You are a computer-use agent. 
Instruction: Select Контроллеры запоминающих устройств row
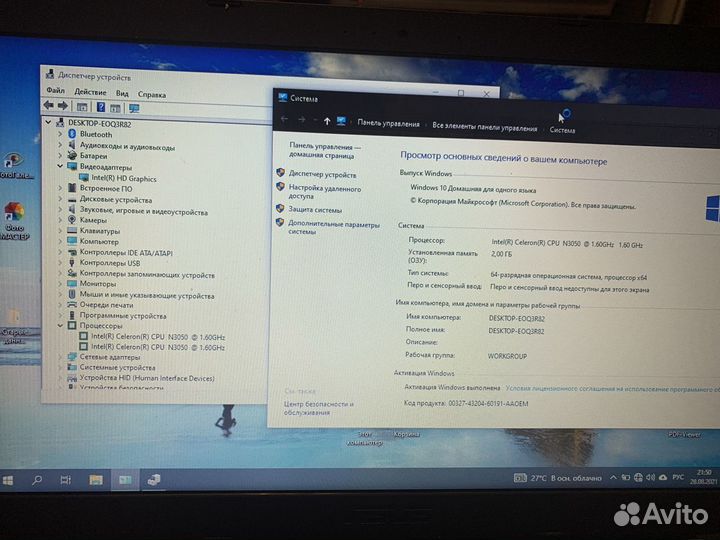[x=147, y=275]
